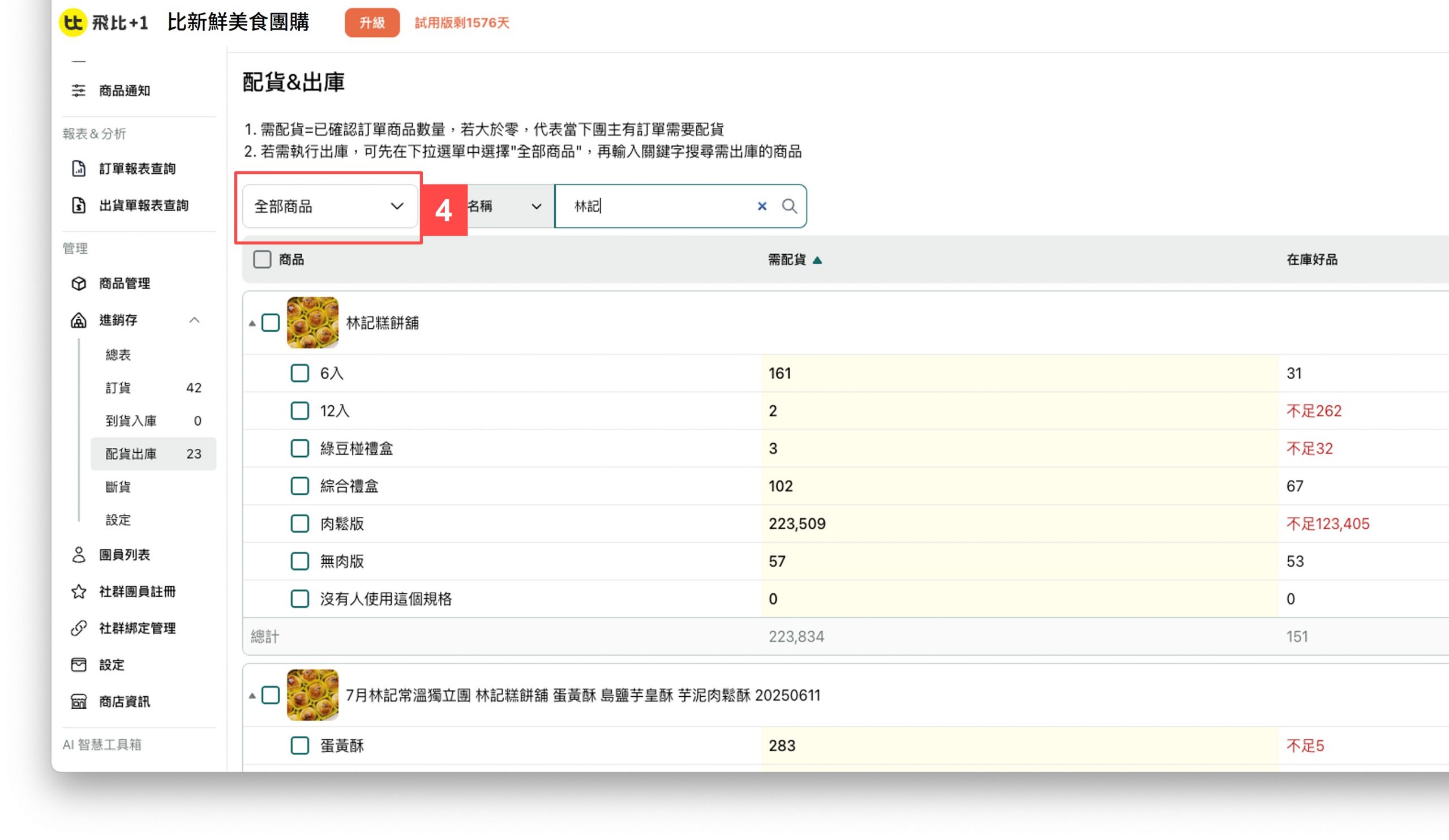1449x840 pixels.
Task: Go to 商品管理 in the sidebar
Action: tap(124, 284)
